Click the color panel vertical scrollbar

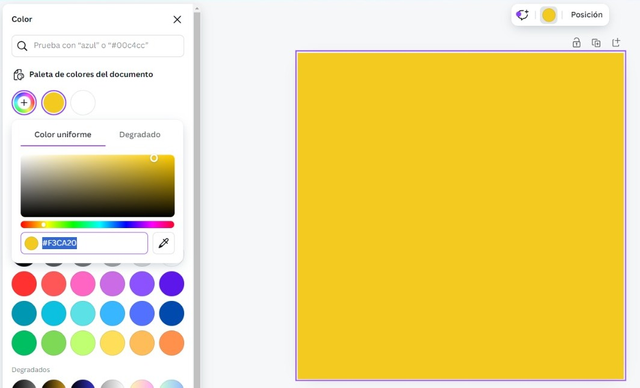[x=197, y=200]
